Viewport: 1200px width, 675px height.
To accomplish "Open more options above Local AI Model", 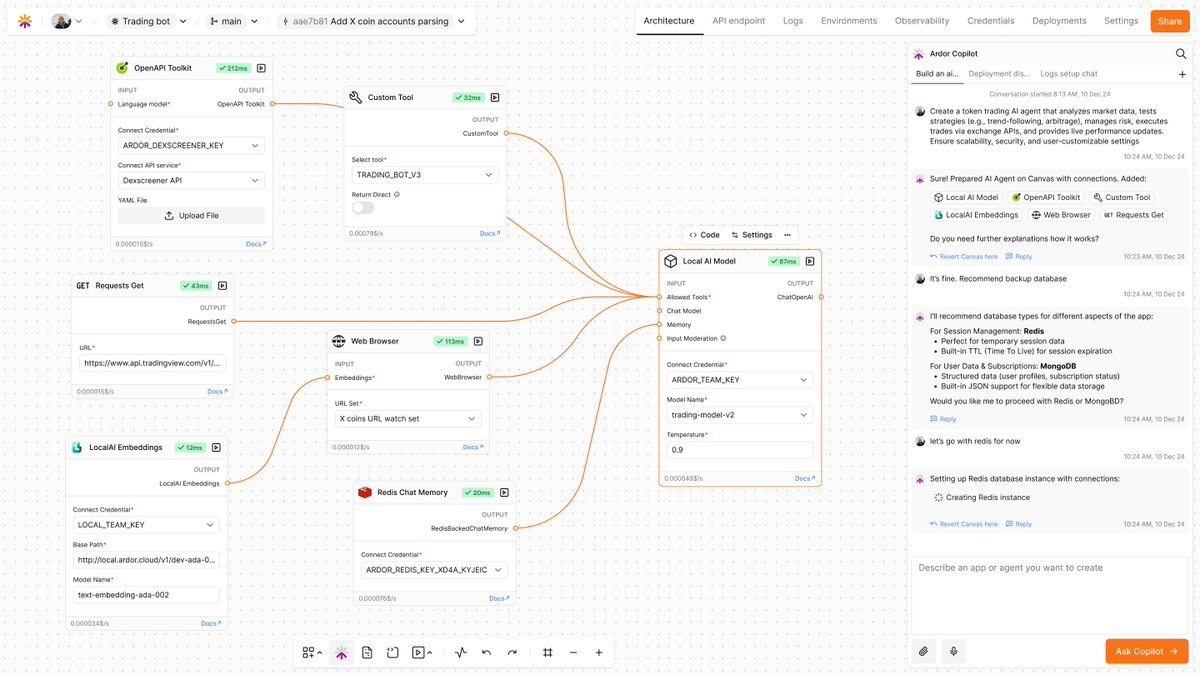I will [787, 235].
